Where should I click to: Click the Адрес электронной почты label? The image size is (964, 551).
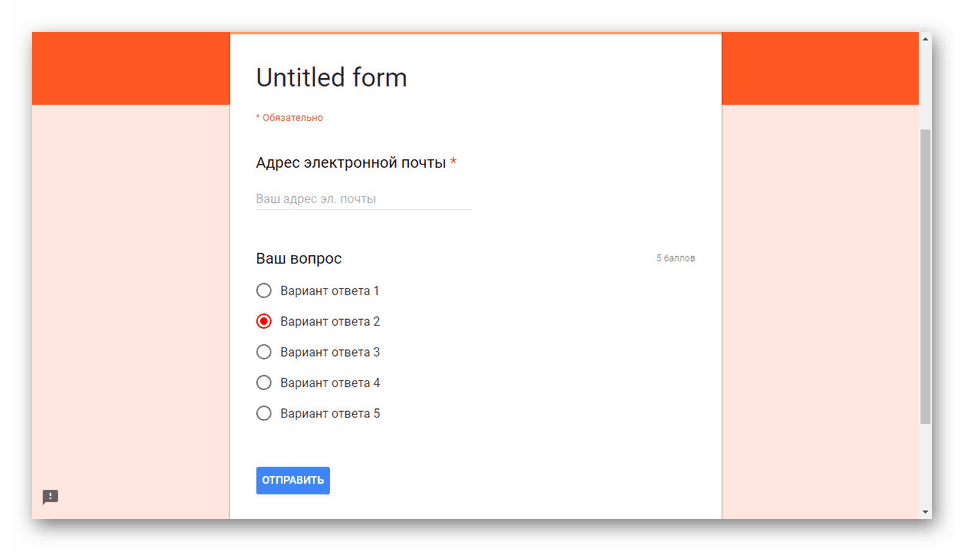tap(350, 163)
